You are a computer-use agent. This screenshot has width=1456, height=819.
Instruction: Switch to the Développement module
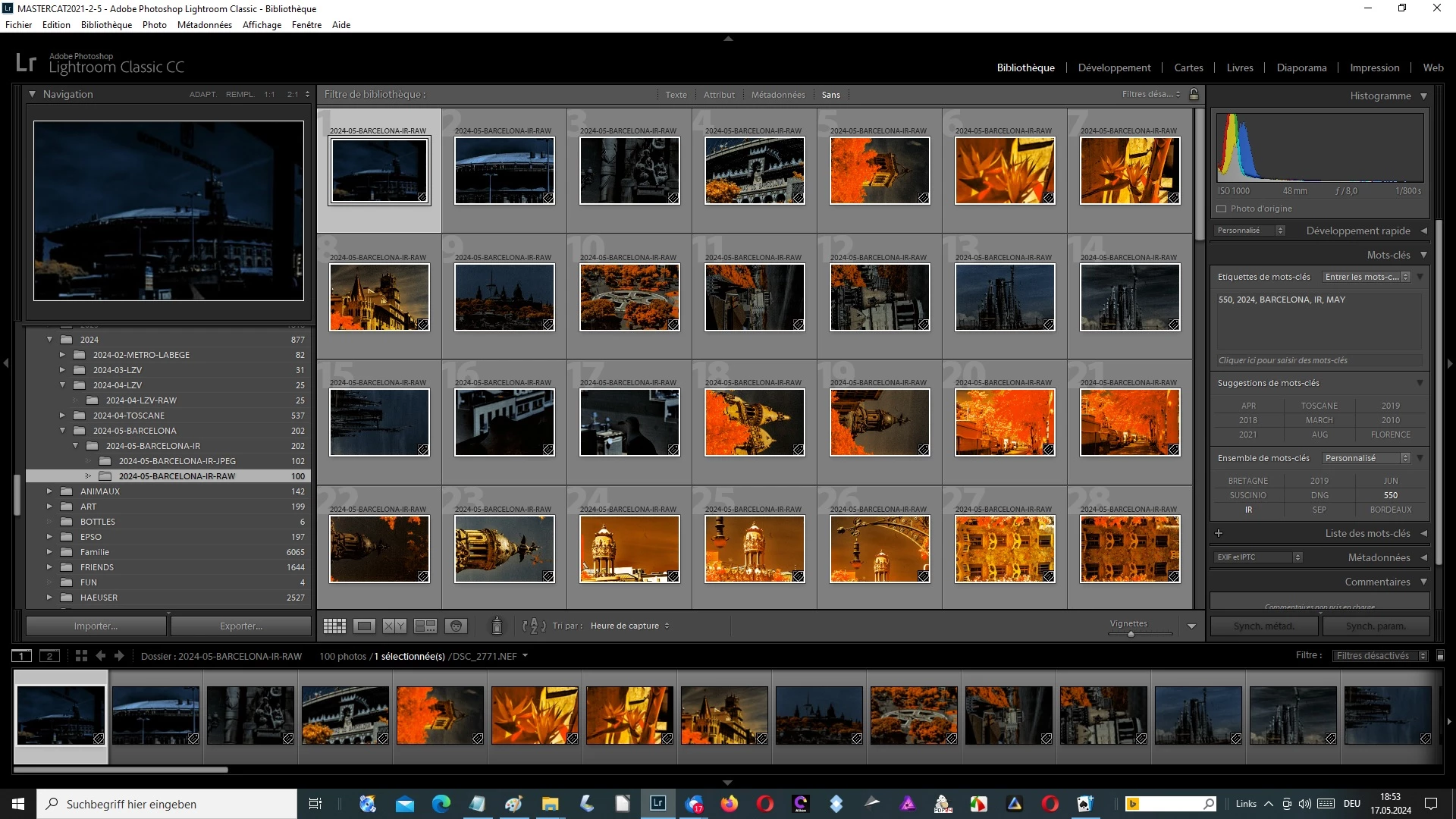(1114, 67)
